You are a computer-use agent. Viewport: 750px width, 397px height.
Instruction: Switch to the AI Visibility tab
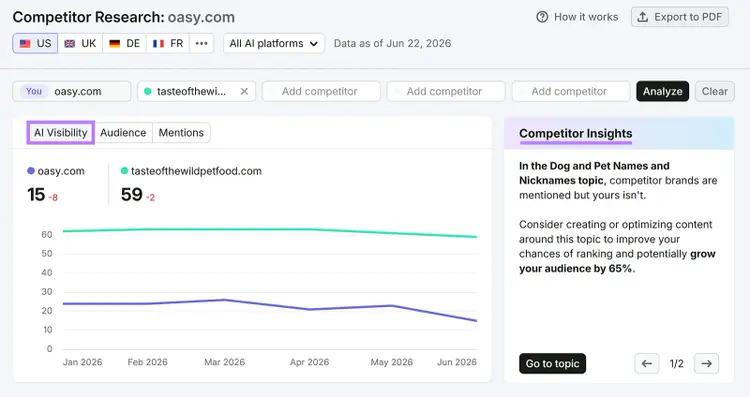[61, 132]
